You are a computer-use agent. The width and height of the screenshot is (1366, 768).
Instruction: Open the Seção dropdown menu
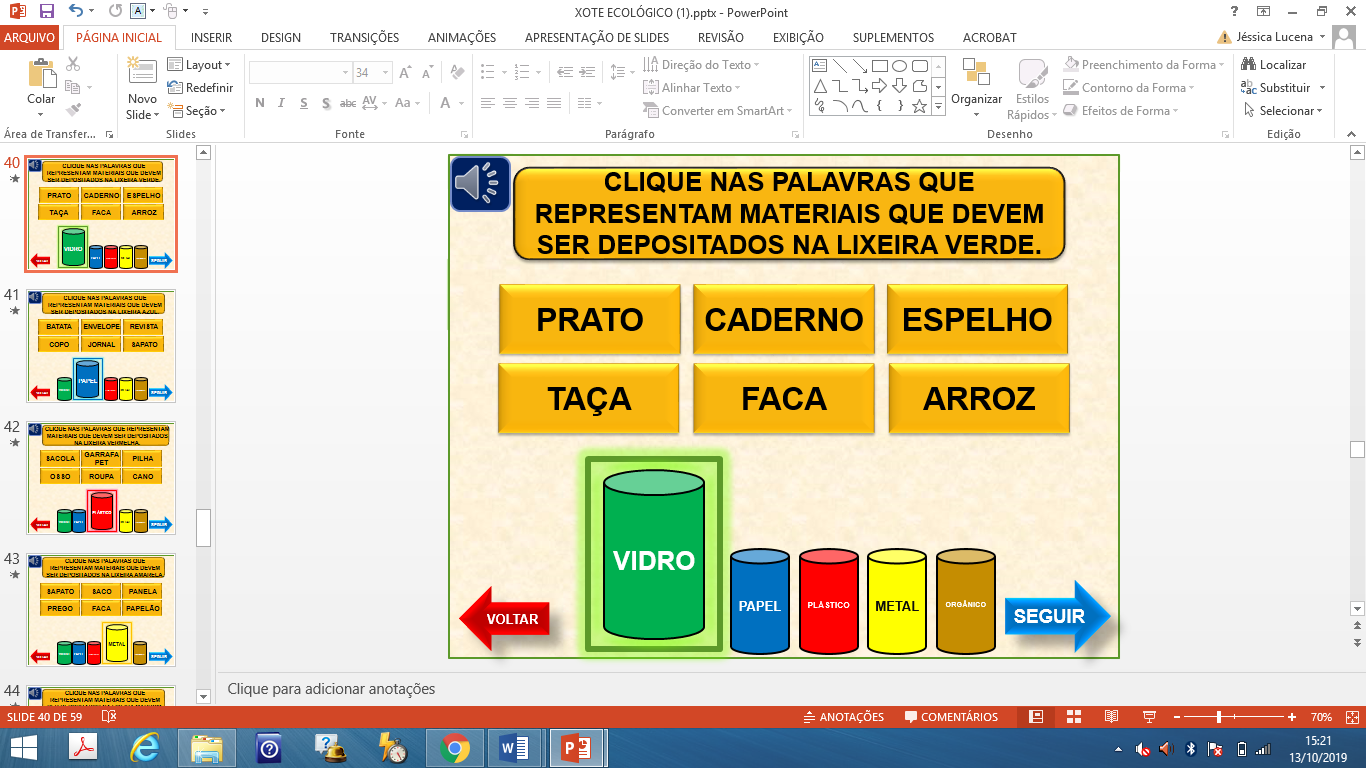[x=205, y=111]
